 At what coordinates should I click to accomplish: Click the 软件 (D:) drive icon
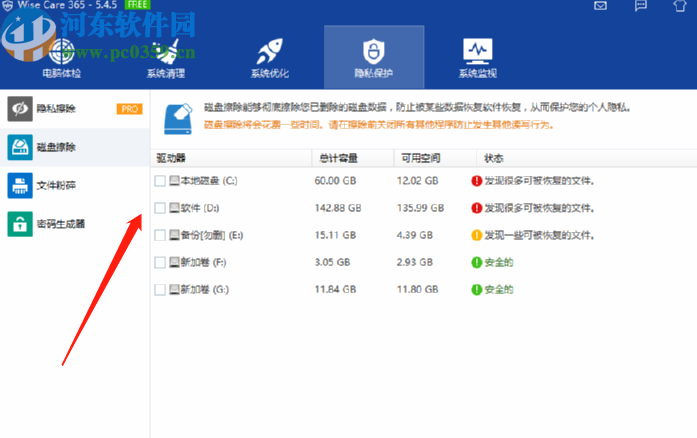point(174,208)
